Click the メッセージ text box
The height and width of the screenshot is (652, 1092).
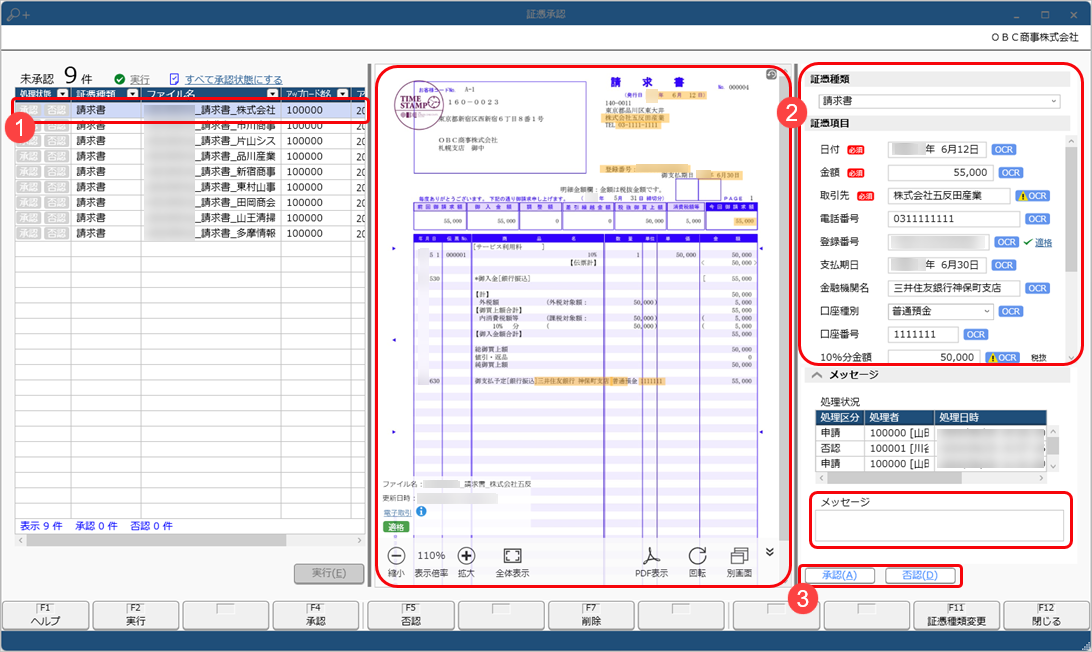tap(939, 525)
